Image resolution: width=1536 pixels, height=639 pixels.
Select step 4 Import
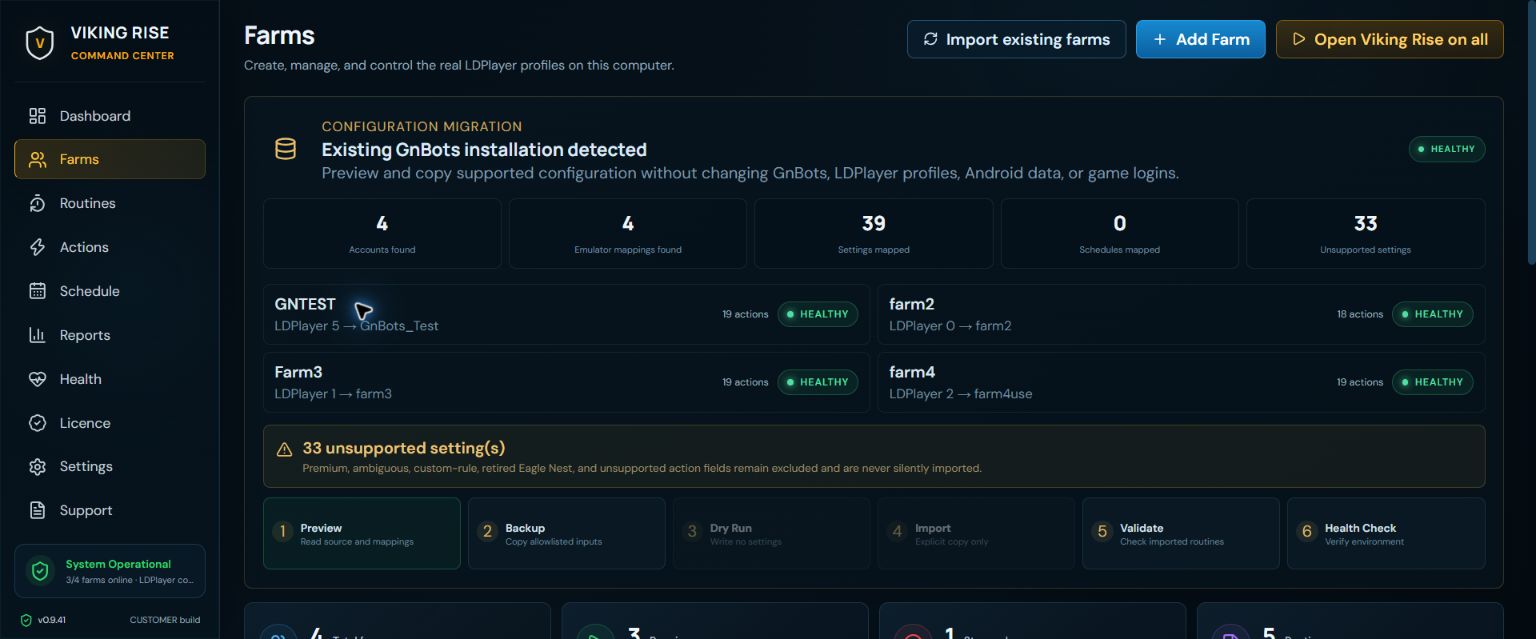point(976,534)
